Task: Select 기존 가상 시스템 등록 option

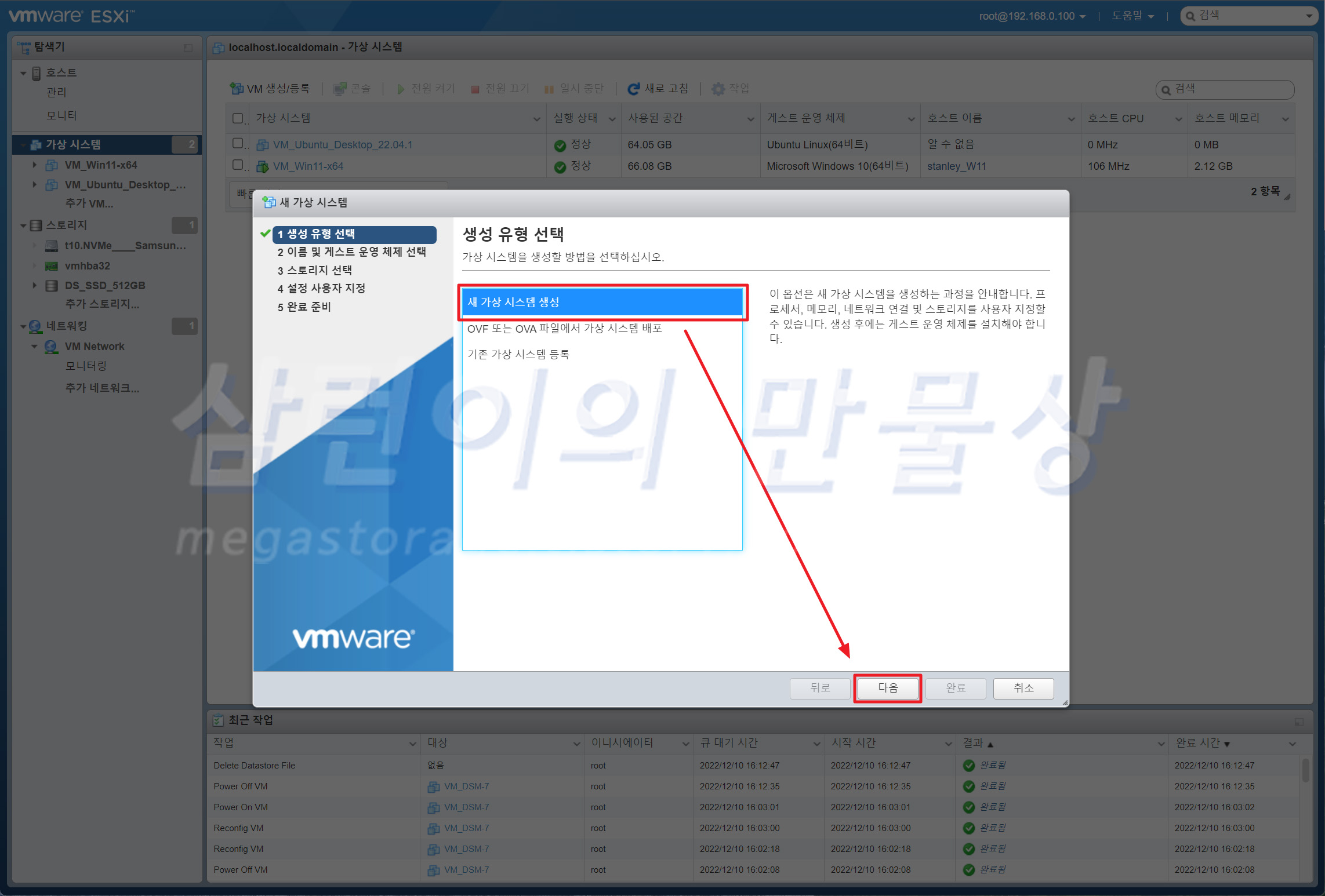Action: (x=518, y=354)
